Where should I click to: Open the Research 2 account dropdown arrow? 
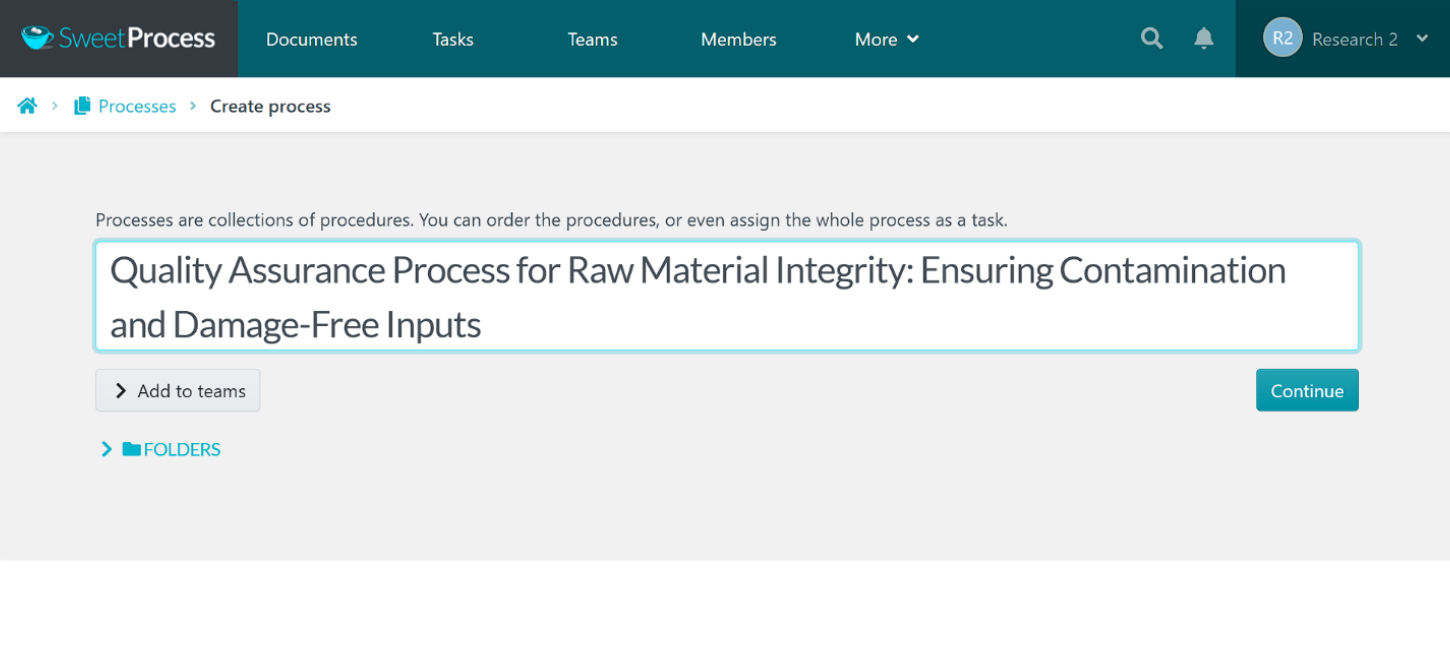[1422, 39]
